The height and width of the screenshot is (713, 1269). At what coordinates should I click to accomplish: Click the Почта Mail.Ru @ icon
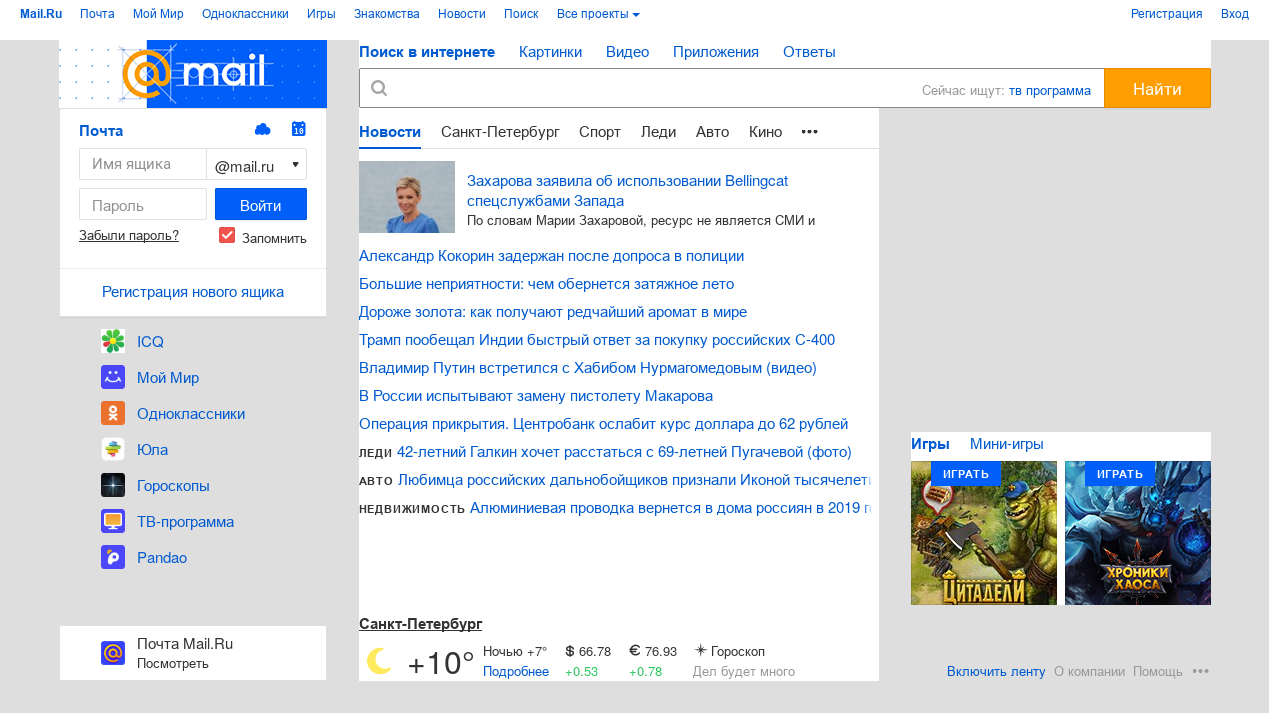pos(113,653)
